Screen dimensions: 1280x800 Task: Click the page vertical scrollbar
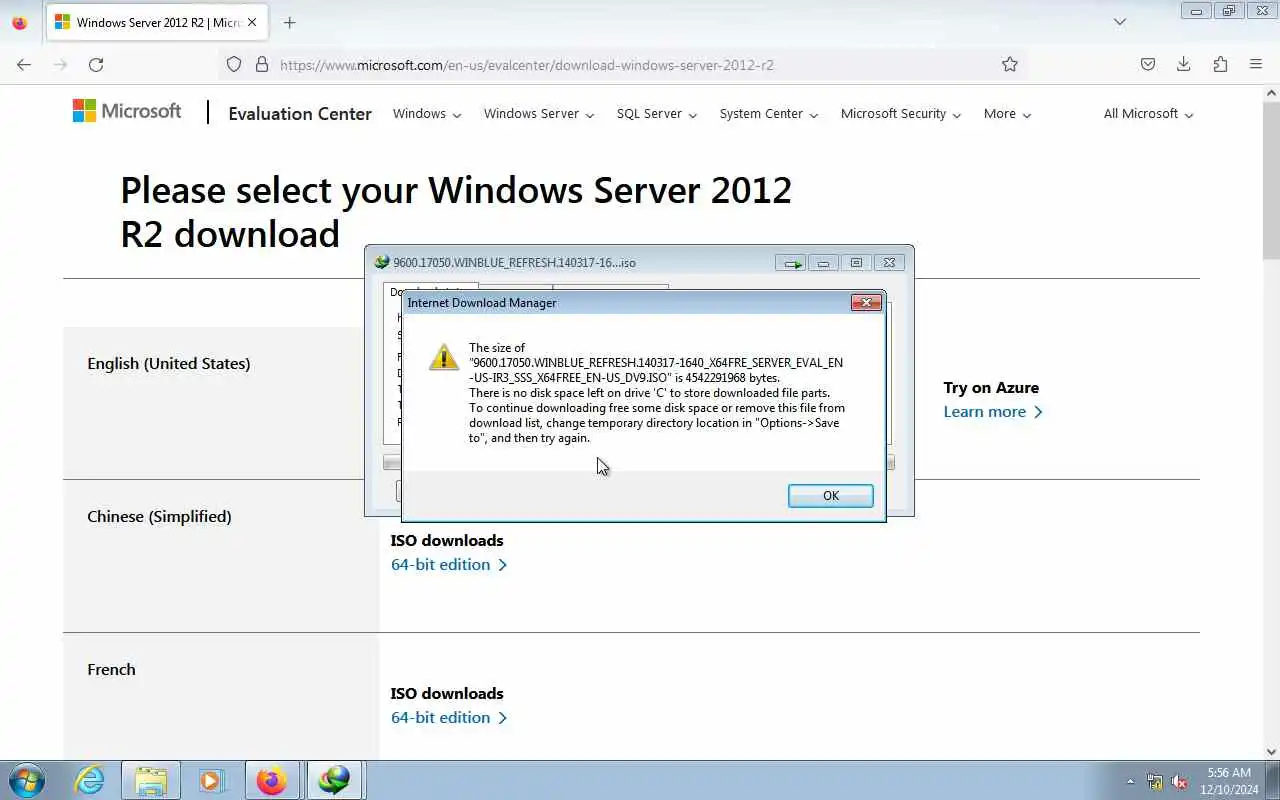click(1271, 180)
